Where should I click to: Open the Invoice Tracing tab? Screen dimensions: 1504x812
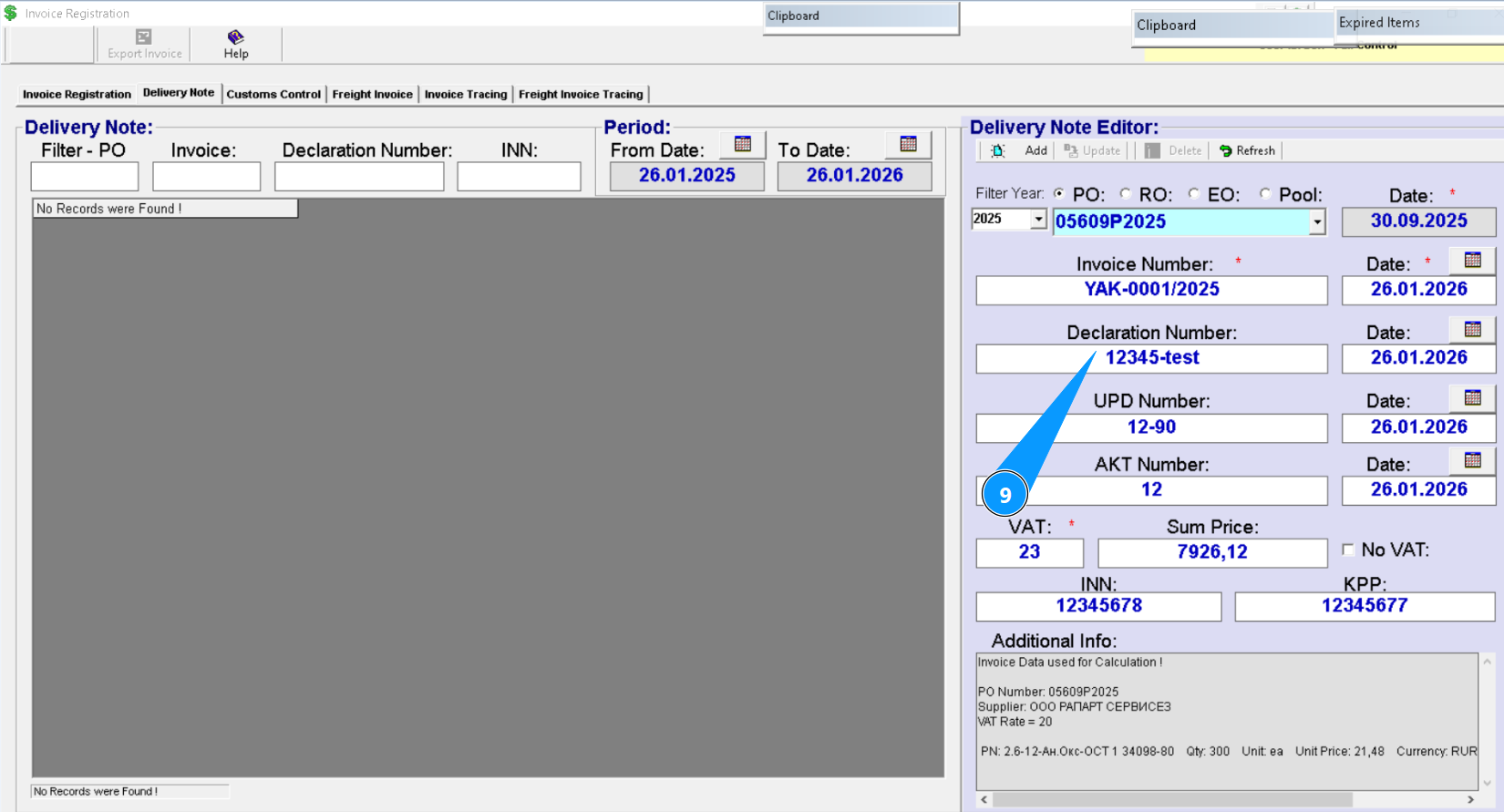coord(466,94)
